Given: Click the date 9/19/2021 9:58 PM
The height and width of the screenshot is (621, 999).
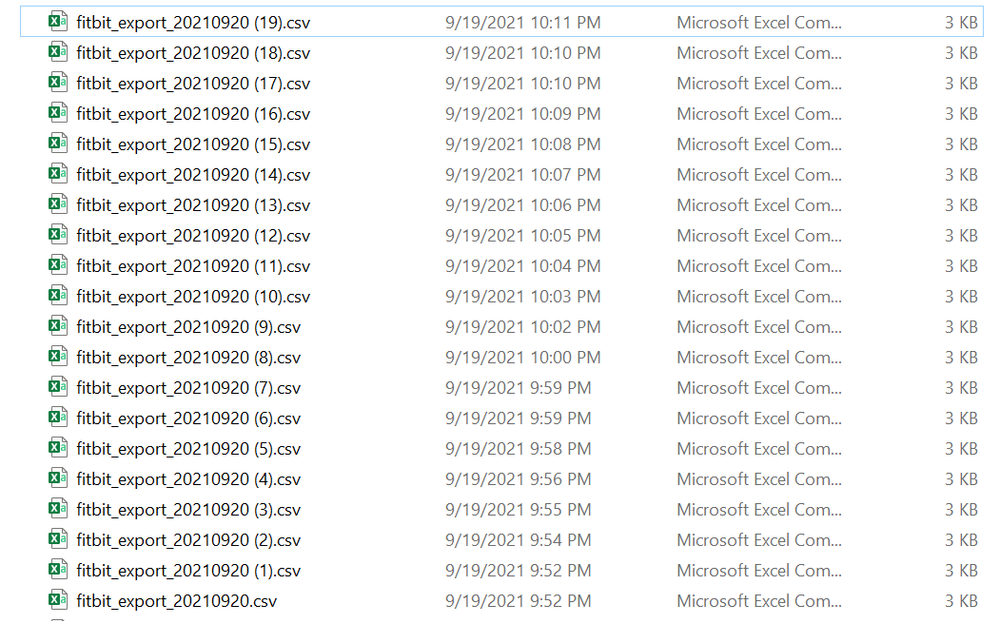Looking at the screenshot, I should click(x=518, y=449).
